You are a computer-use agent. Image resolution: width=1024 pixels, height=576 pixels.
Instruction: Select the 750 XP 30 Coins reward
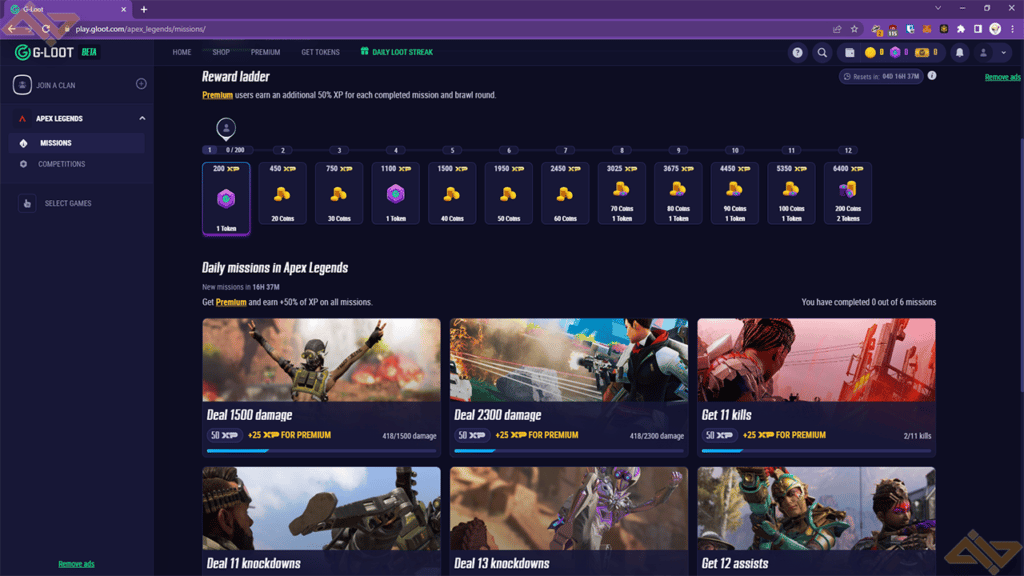click(x=339, y=193)
